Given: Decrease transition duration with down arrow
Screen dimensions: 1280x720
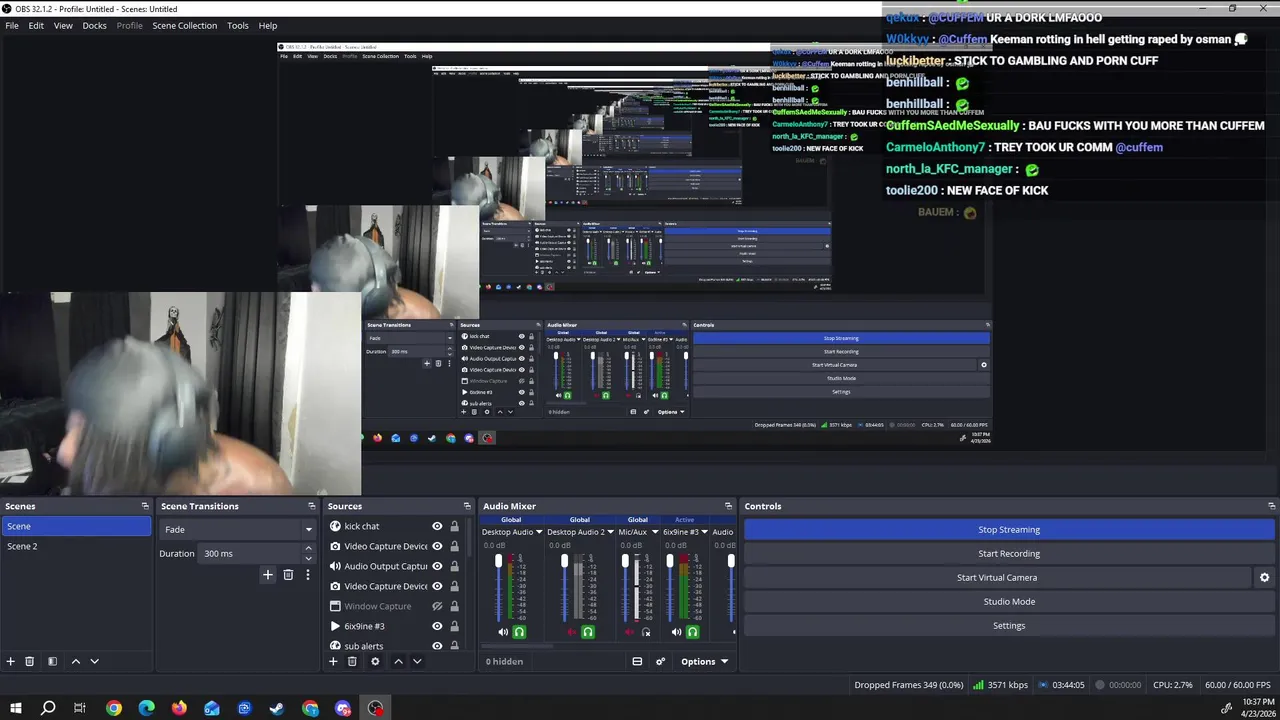Looking at the screenshot, I should [308, 558].
